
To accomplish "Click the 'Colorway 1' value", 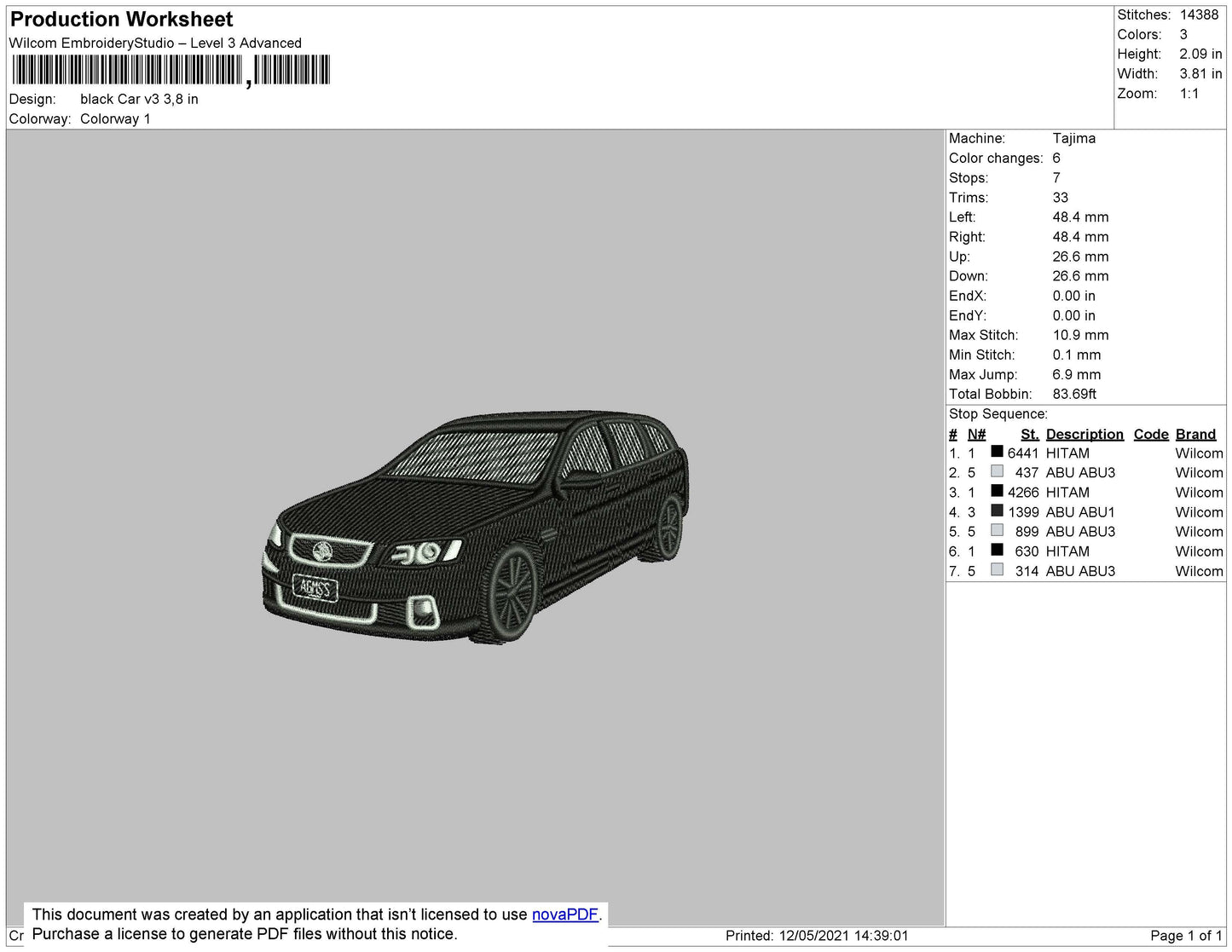I will pos(115,119).
